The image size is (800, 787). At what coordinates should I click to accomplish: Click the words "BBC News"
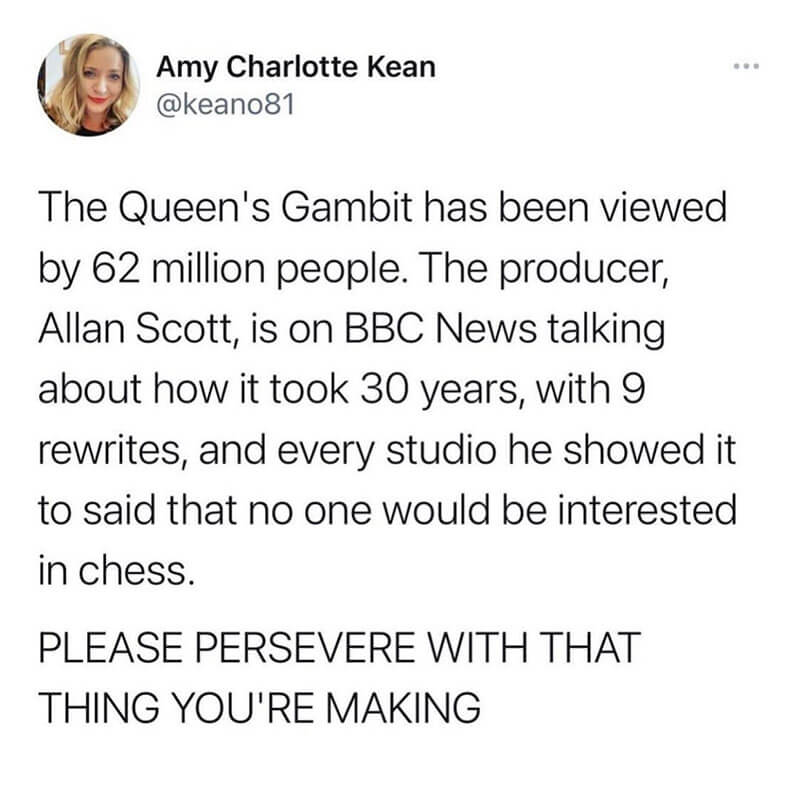[440, 327]
